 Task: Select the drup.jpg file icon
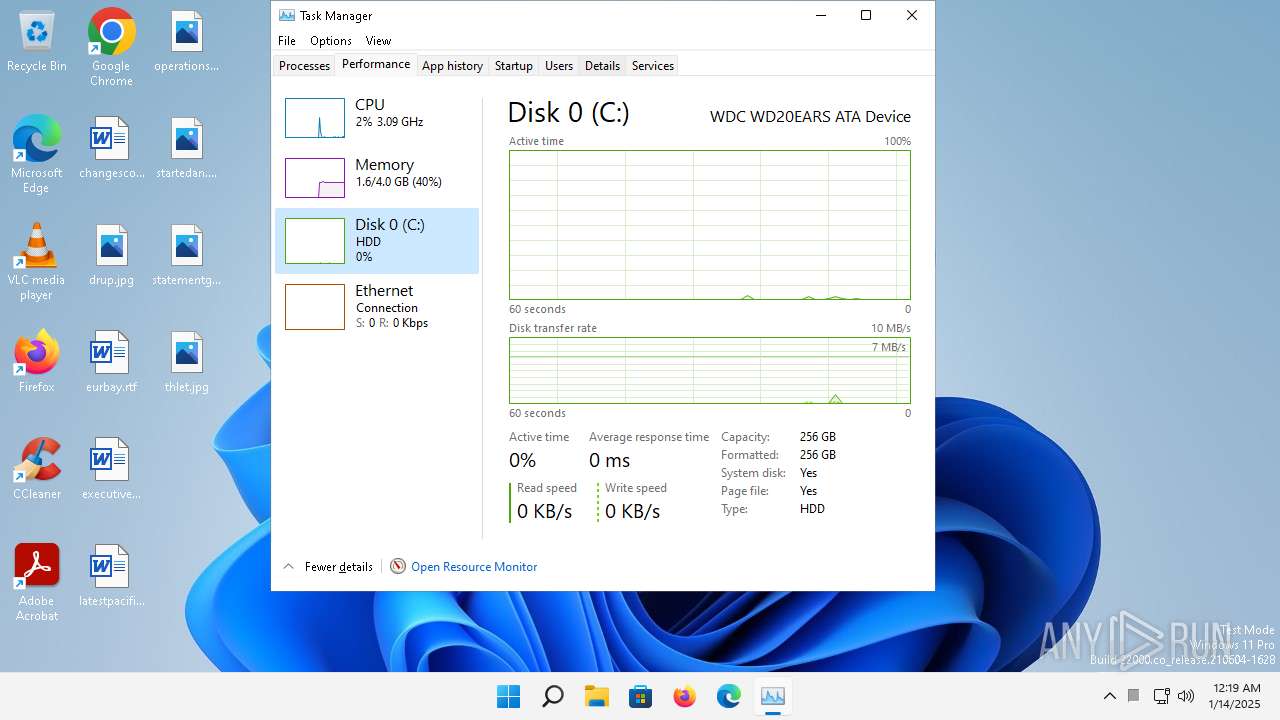pos(111,256)
